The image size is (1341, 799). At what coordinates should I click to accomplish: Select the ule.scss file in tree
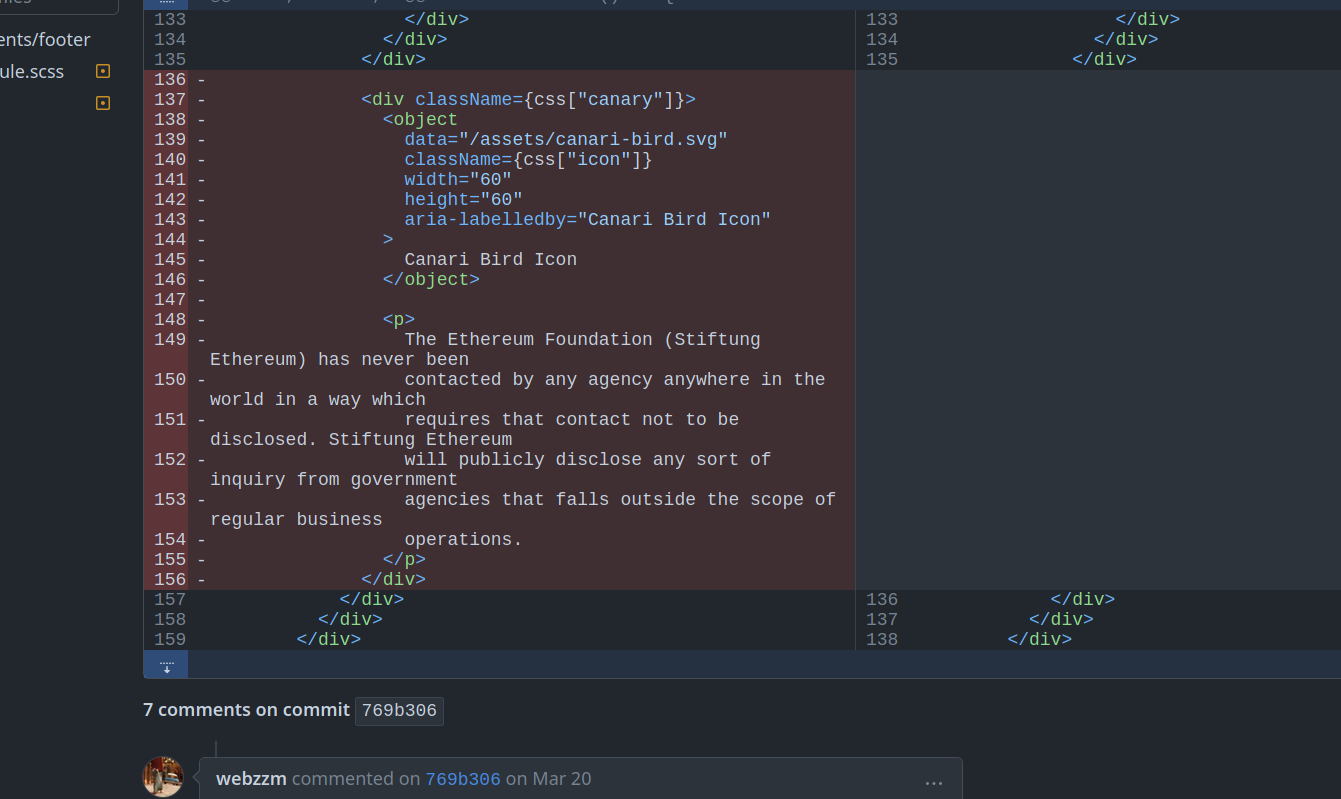click(32, 71)
